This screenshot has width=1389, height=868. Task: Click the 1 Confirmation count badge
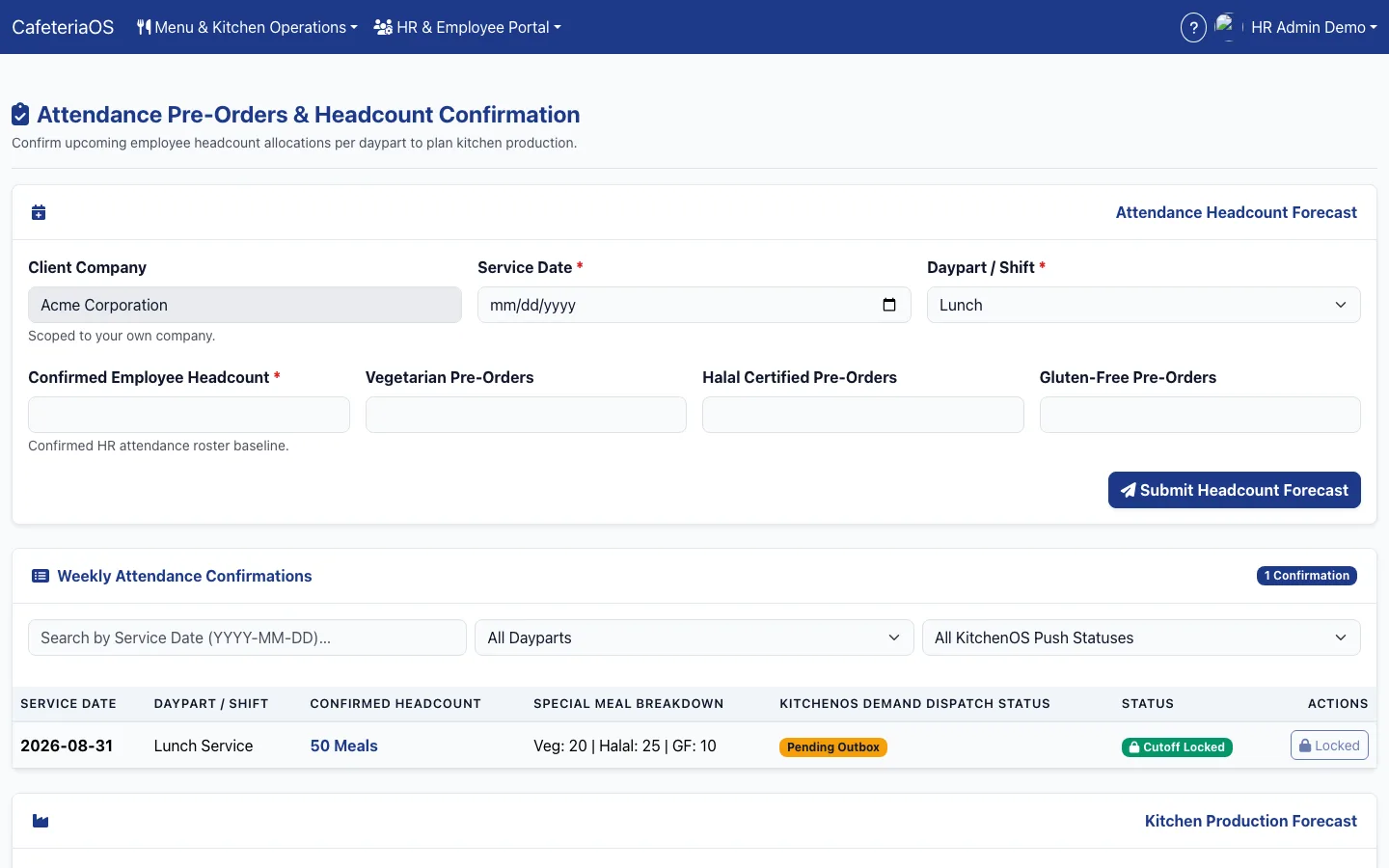(1306, 576)
